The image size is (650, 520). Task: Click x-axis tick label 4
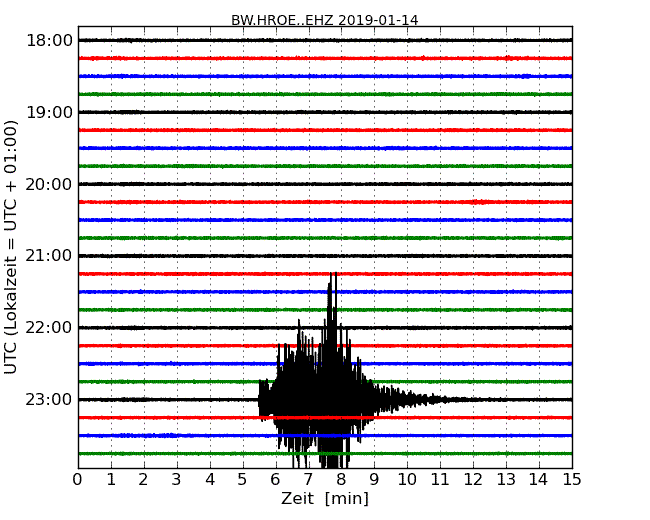click(210, 480)
